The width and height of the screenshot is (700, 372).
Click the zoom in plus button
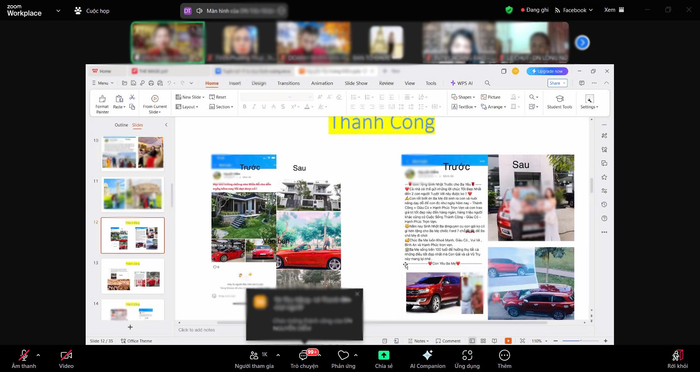point(605,341)
